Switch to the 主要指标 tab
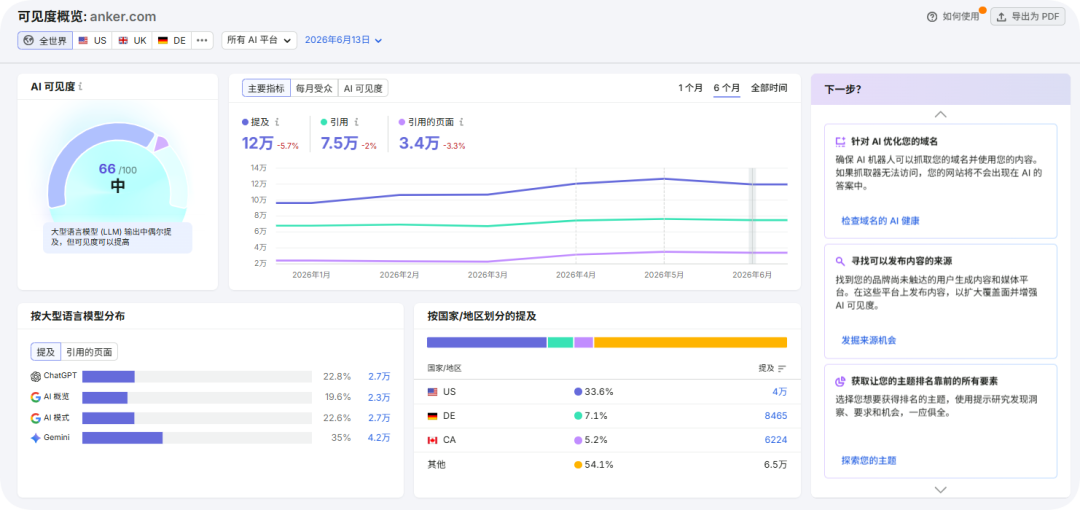This screenshot has height=510, width=1080. pos(266,88)
